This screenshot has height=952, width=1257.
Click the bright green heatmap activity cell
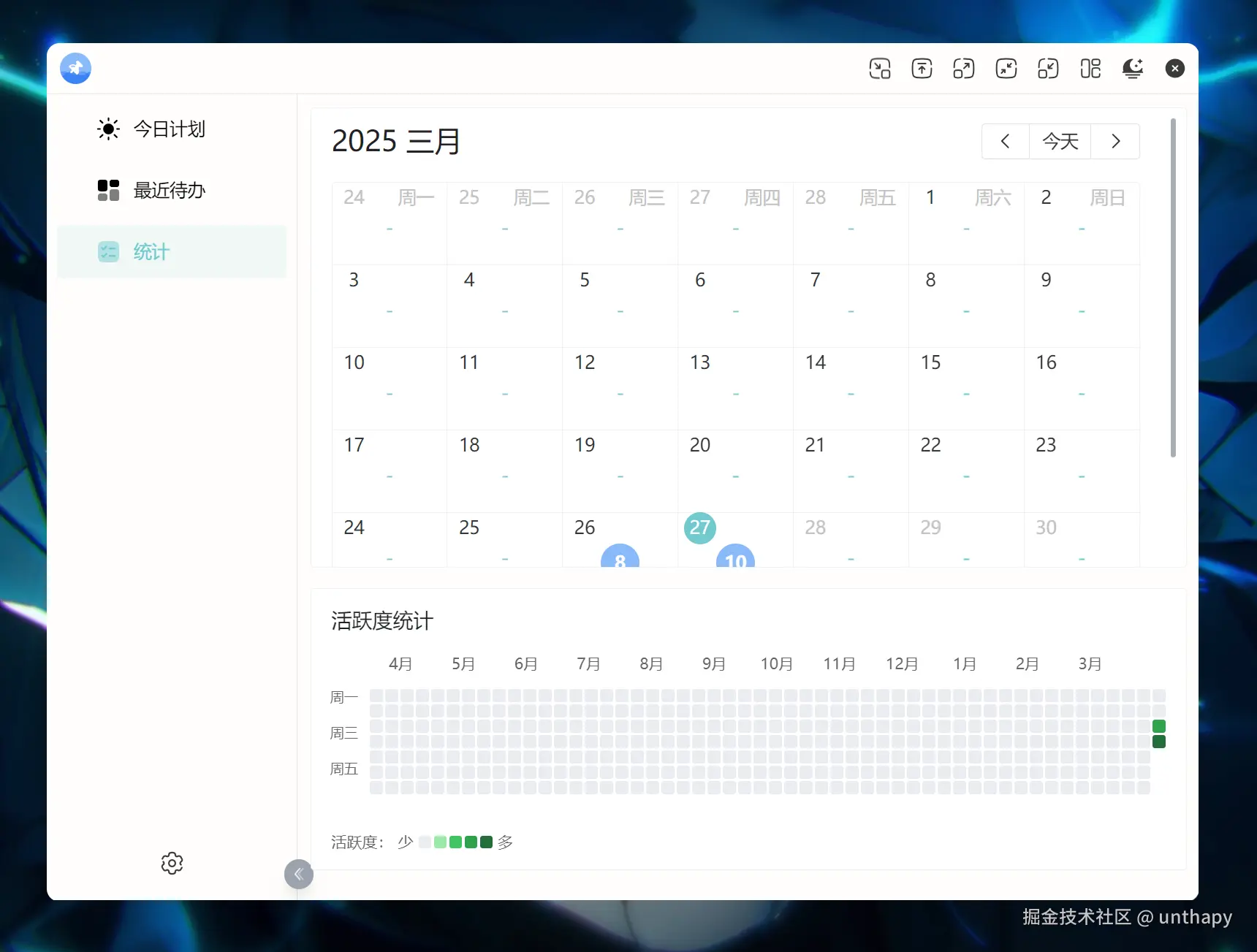[x=1159, y=726]
